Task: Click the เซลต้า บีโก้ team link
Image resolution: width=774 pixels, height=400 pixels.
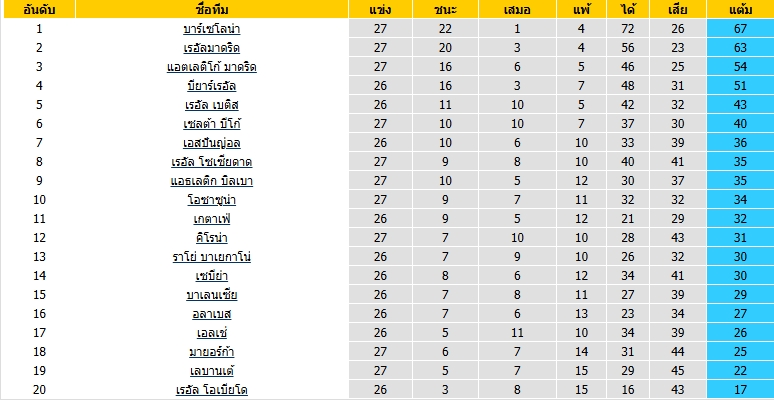Action: coord(211,123)
